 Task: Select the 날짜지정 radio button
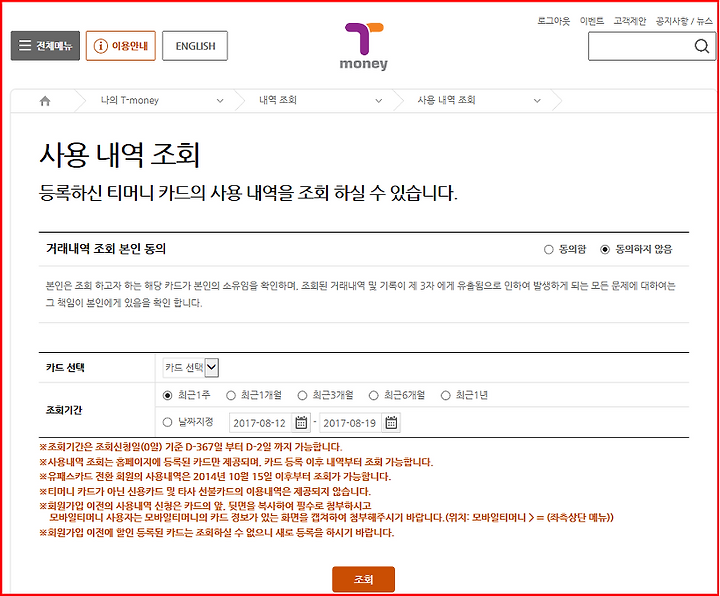pos(168,422)
